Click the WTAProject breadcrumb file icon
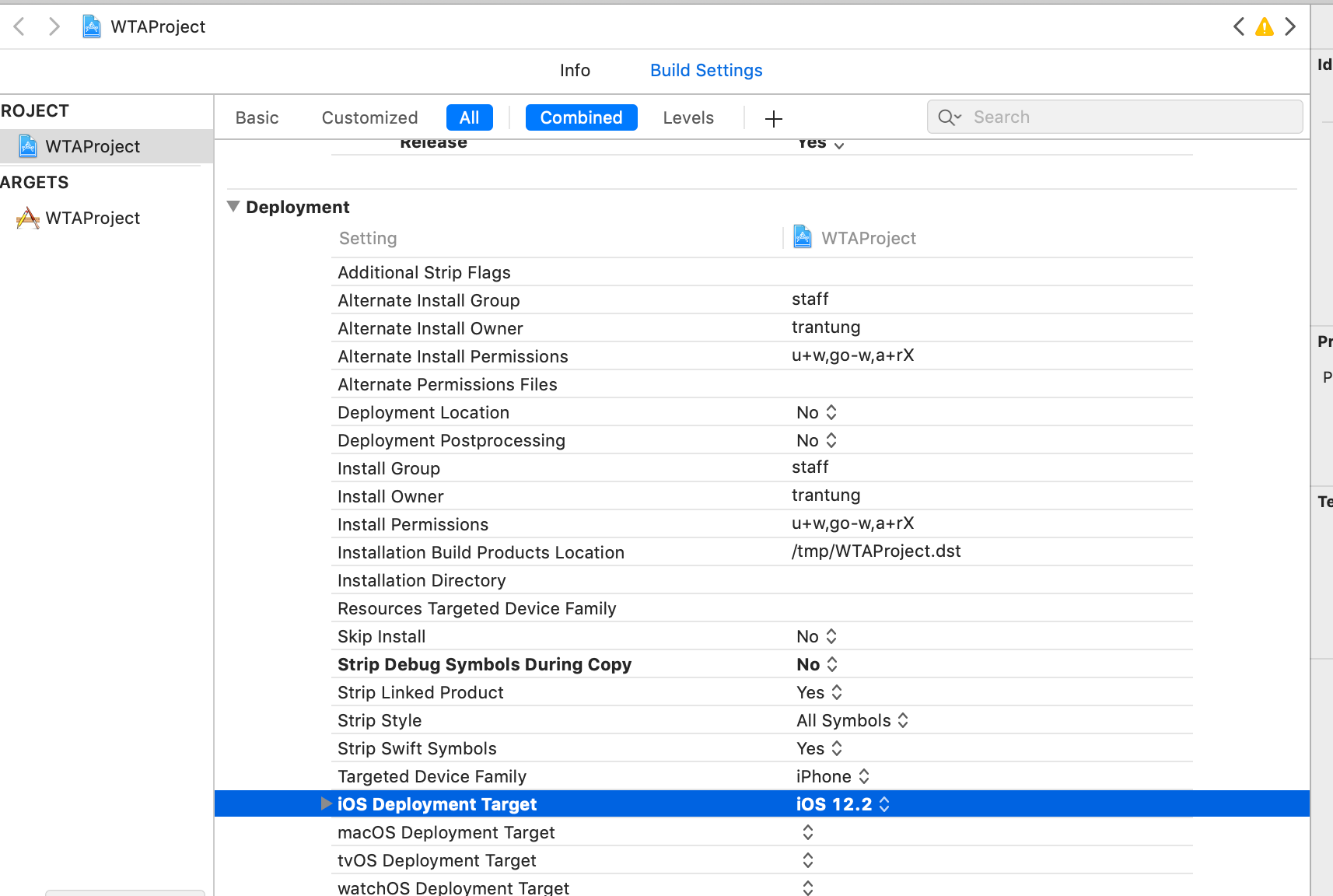This screenshot has height=896, width=1333. [x=92, y=26]
